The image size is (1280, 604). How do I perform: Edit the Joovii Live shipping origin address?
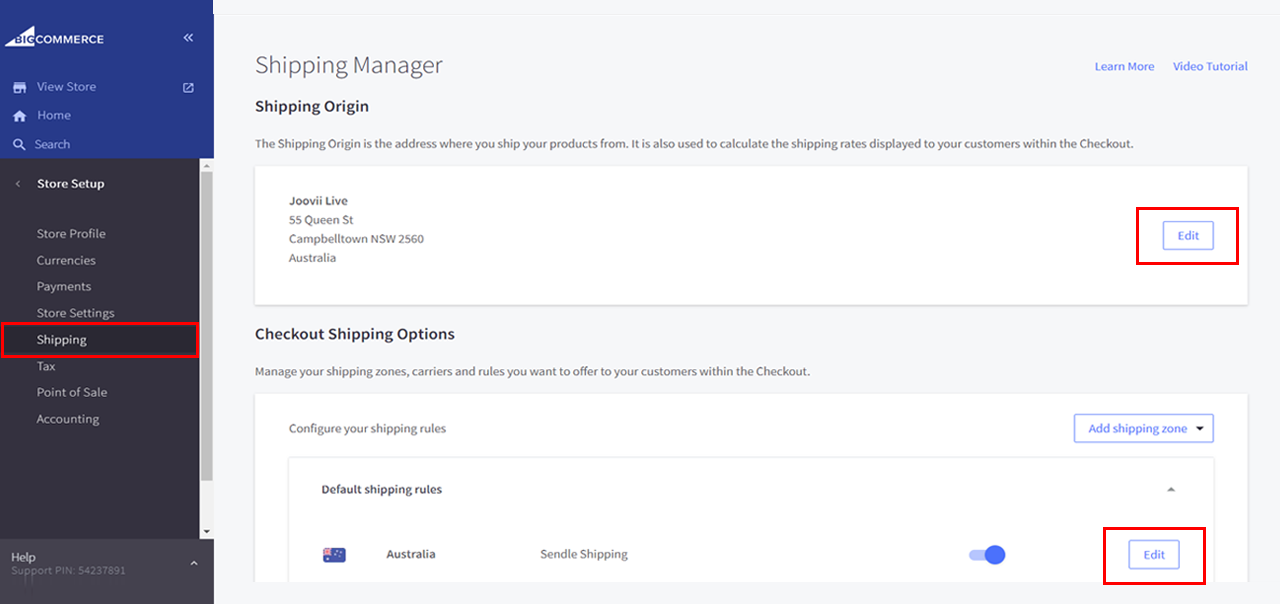(x=1187, y=235)
